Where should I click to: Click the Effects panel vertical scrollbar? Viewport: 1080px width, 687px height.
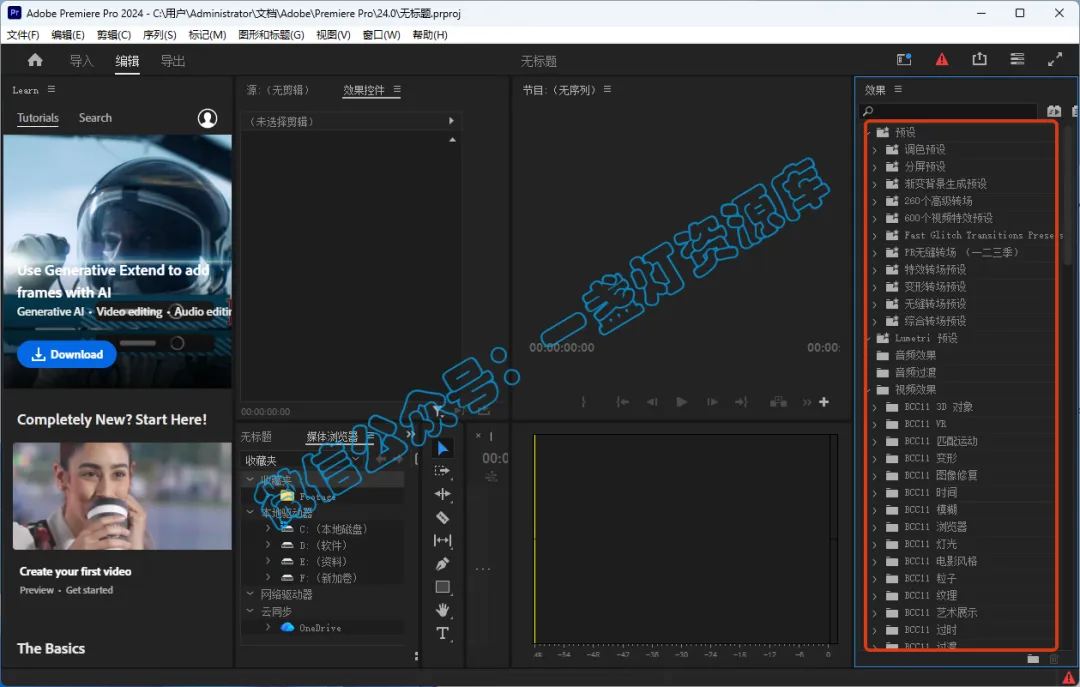pos(1068,194)
